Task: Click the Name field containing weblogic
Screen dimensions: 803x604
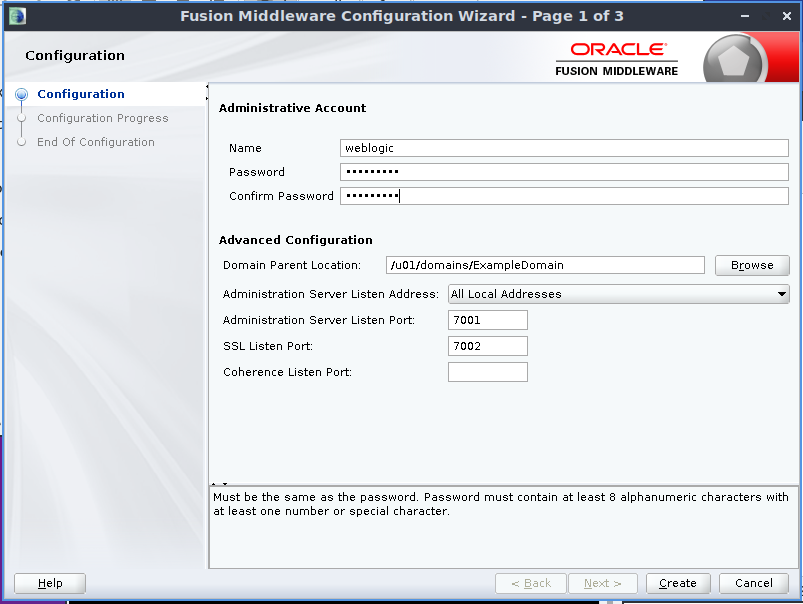Action: [x=564, y=148]
